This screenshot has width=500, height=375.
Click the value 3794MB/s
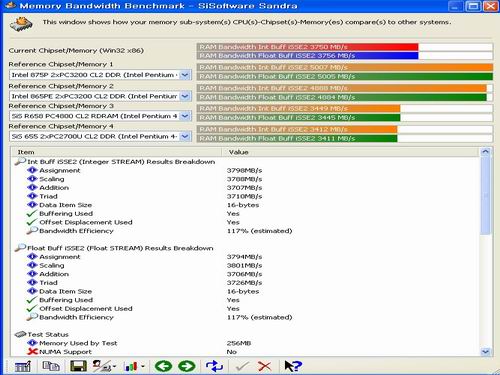point(244,257)
